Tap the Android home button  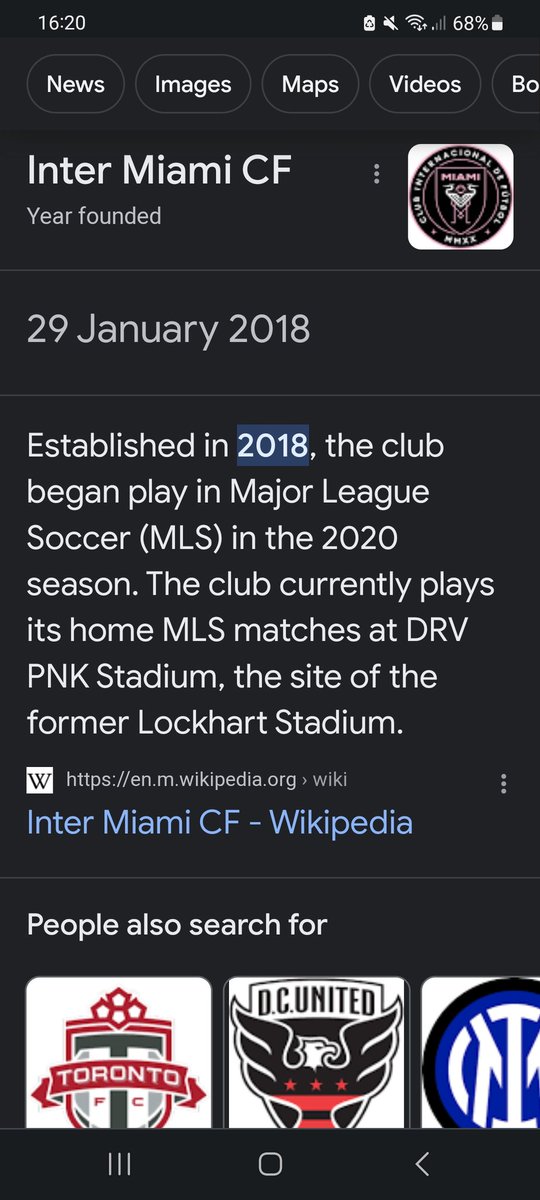[270, 1163]
